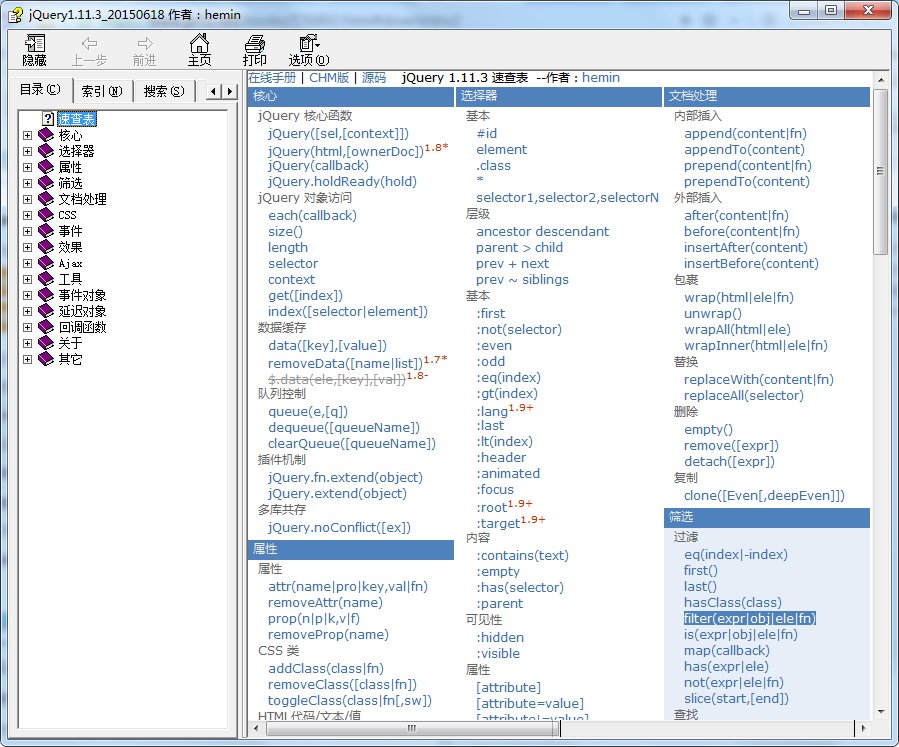Screen dimensions: 899x747
Task: Switch to the 索引 tab
Action: point(101,91)
